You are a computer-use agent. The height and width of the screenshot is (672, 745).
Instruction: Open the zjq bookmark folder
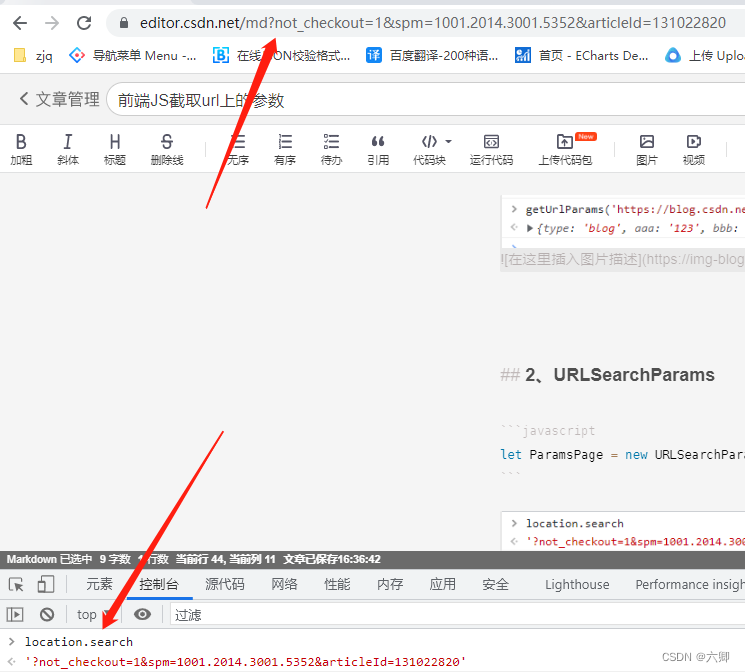pos(33,56)
